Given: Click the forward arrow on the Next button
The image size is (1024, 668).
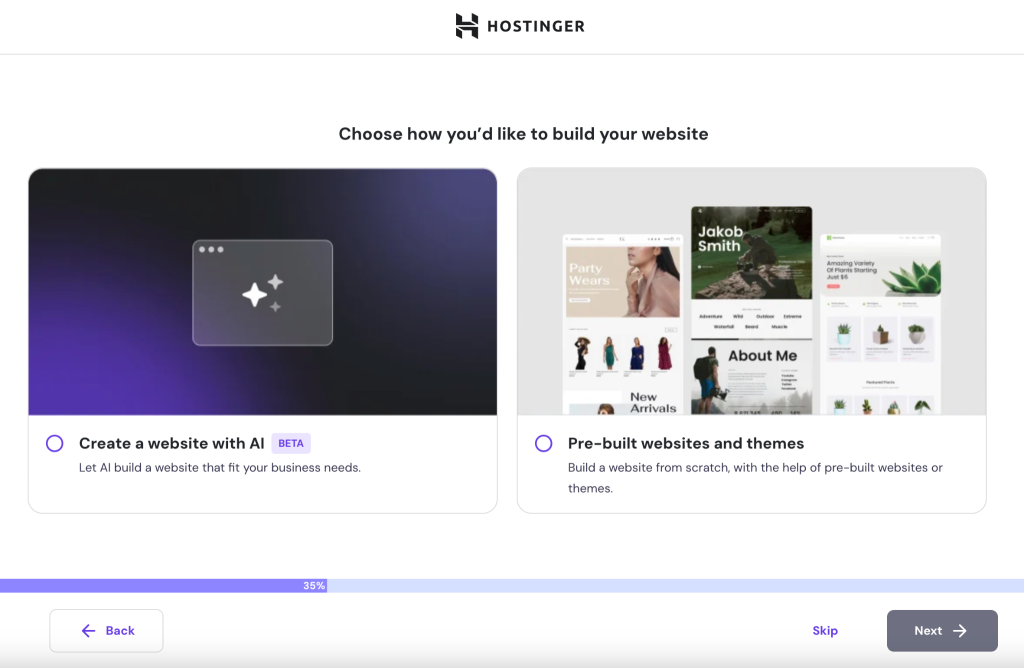Looking at the screenshot, I should pos(962,631).
